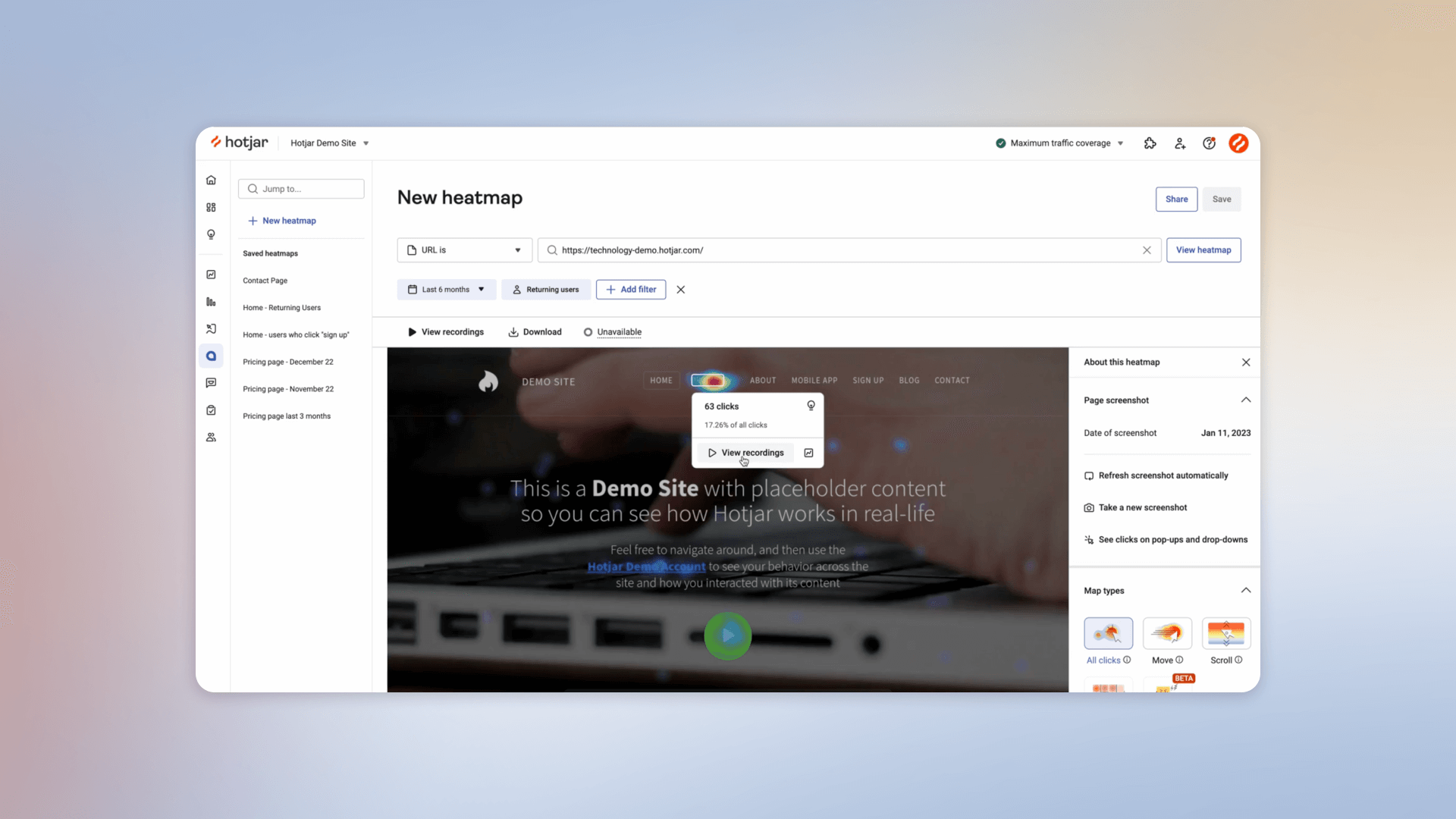The image size is (1456, 819).
Task: Open Home - users who click sign up
Action: (x=296, y=335)
